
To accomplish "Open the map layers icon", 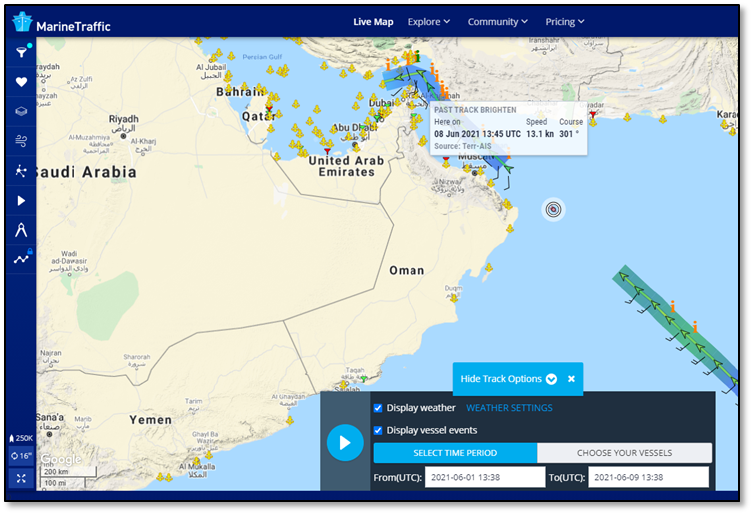I will [21, 111].
